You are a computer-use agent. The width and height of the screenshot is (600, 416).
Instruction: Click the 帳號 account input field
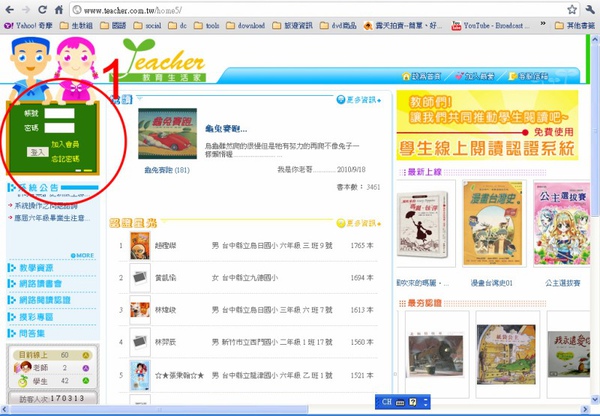pyautogui.click(x=59, y=113)
